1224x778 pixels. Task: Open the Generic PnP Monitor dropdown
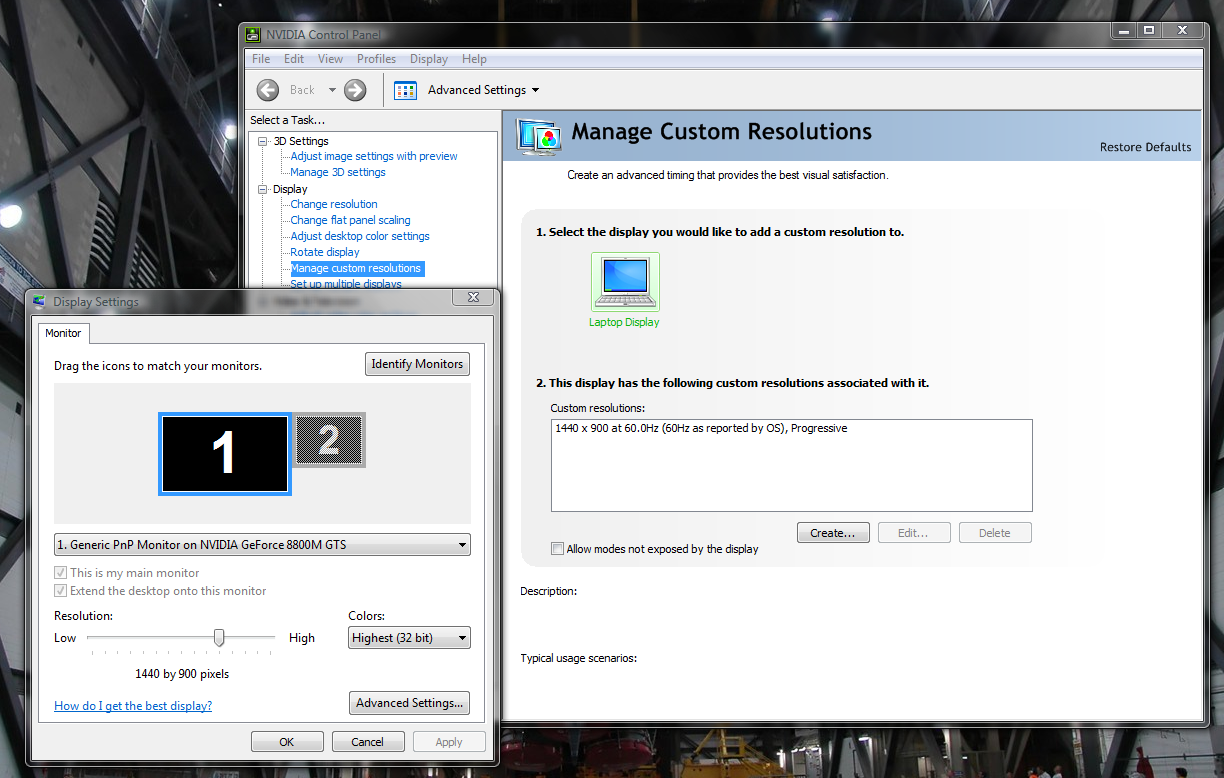tap(262, 545)
